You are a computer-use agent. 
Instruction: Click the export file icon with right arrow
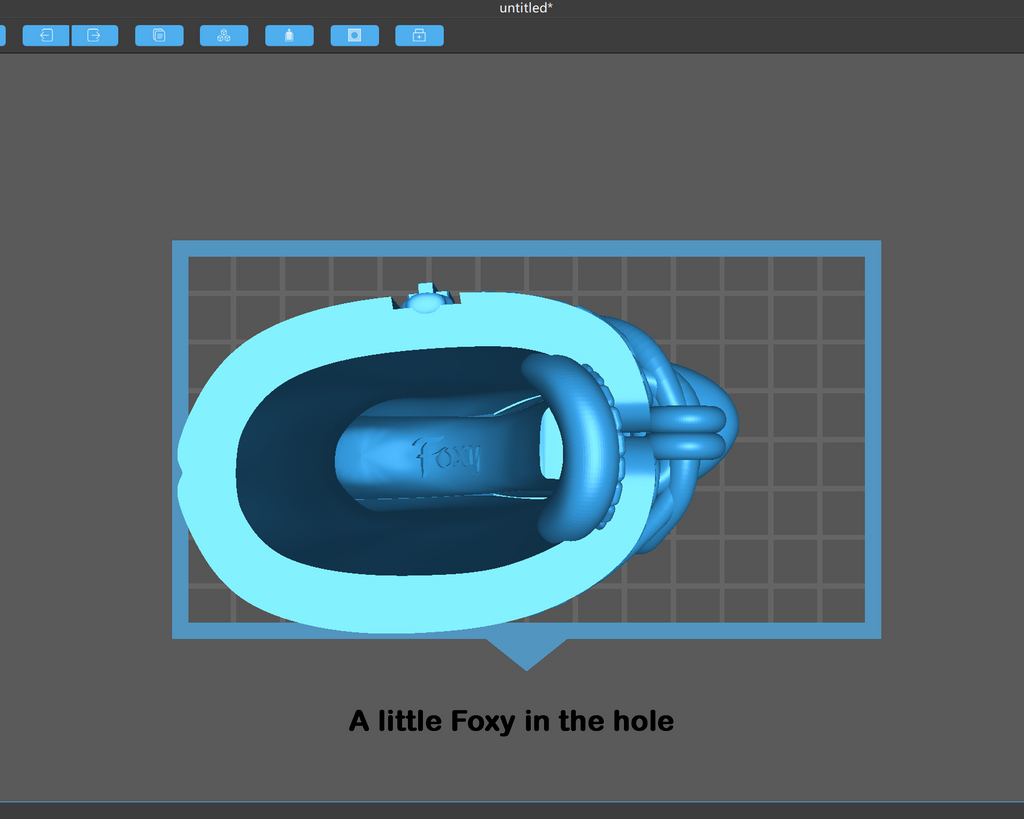[x=95, y=35]
